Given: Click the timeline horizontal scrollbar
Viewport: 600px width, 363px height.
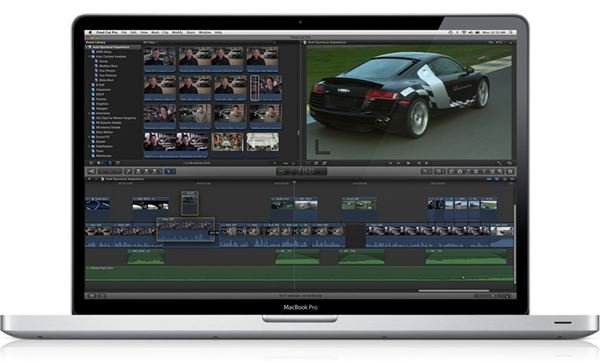Looking at the screenshot, I should point(453,291).
